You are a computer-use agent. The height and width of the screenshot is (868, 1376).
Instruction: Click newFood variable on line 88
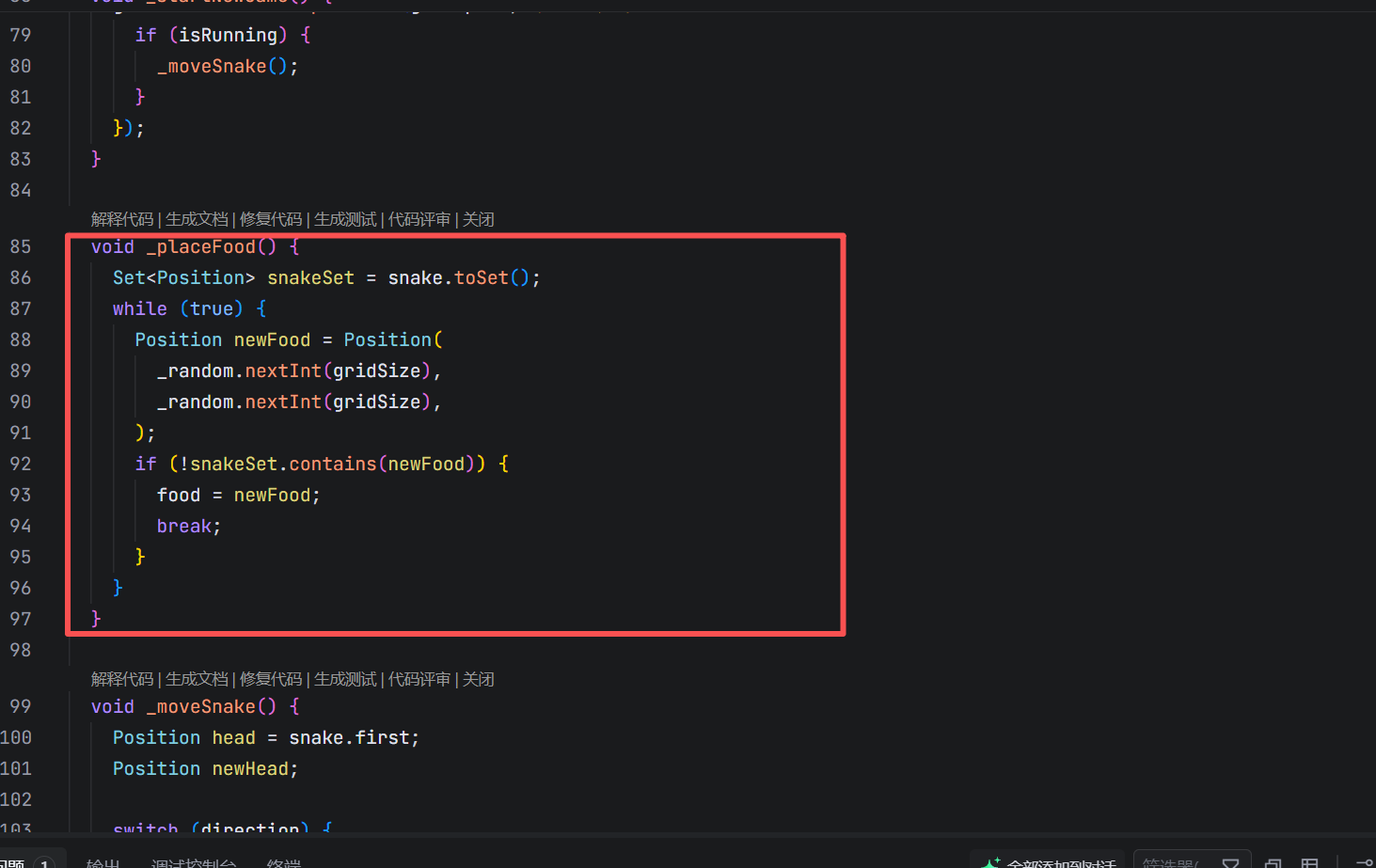(x=272, y=339)
